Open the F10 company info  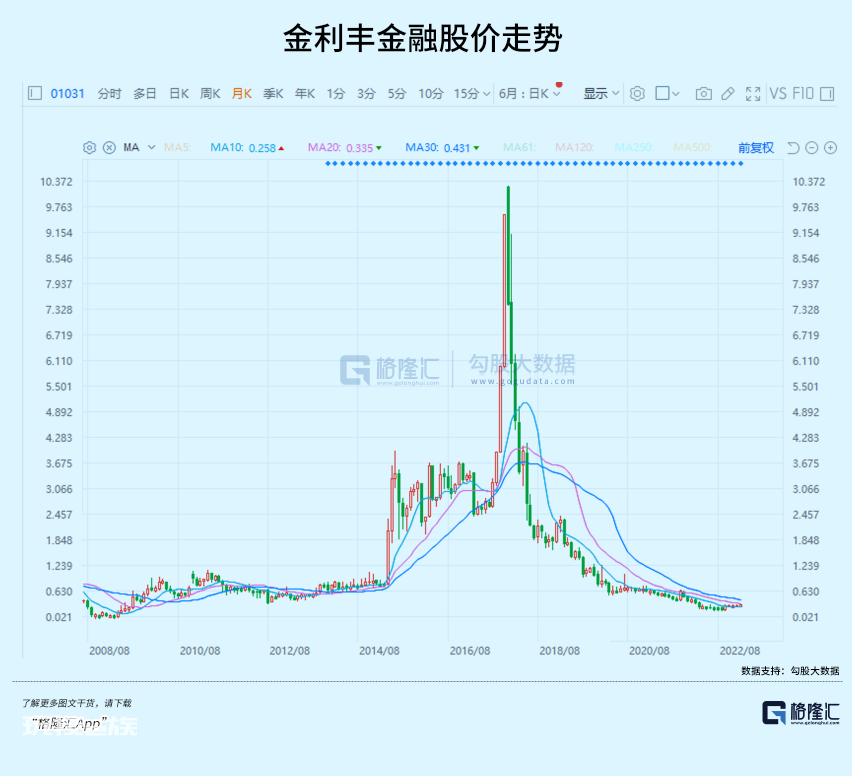803,93
